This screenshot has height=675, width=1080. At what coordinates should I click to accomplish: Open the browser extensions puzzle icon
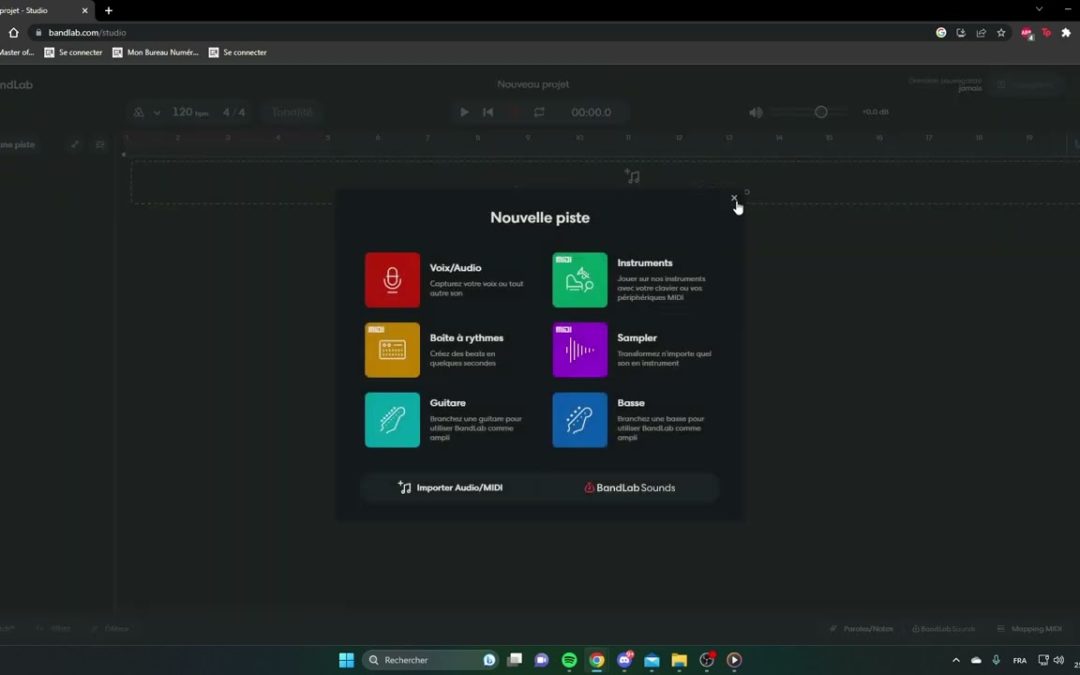[x=1066, y=32]
